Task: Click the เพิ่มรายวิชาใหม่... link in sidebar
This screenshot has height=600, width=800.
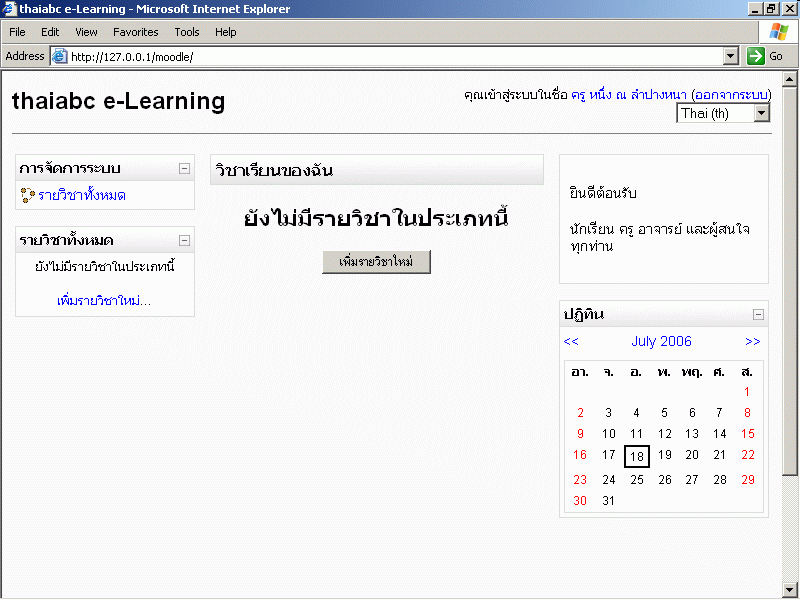Action: 104,300
